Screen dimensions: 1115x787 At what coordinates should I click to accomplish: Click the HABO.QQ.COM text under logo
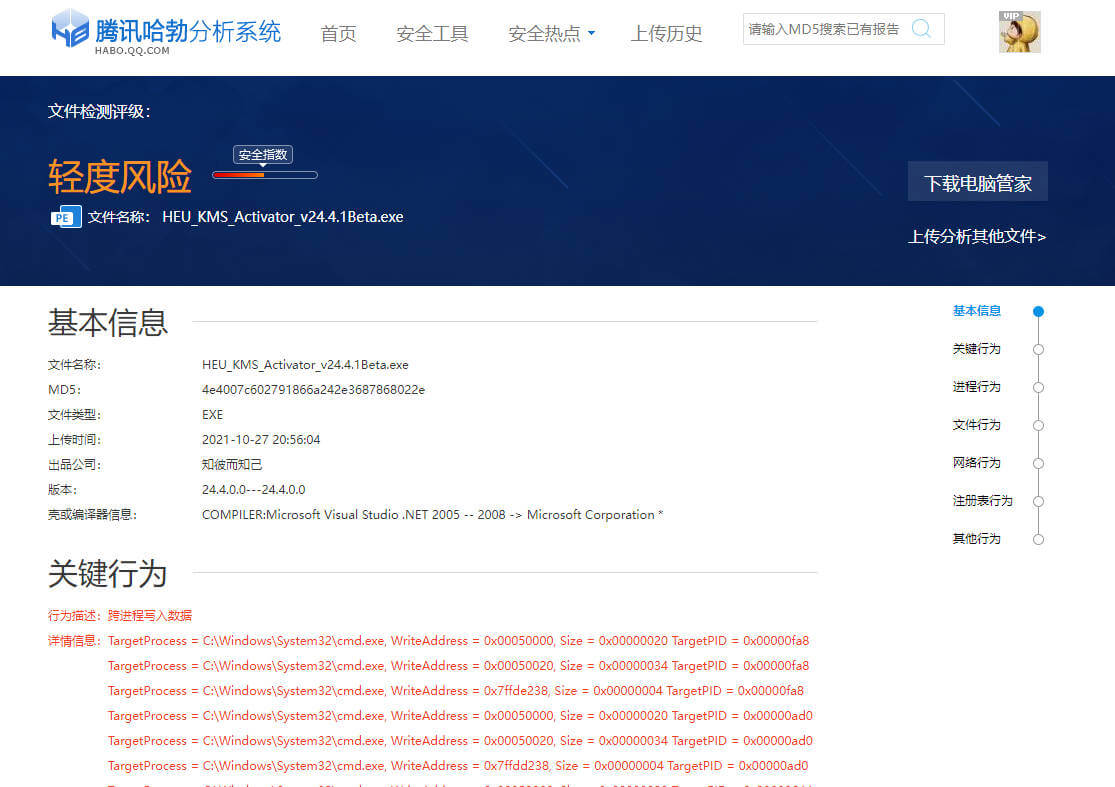tap(132, 51)
